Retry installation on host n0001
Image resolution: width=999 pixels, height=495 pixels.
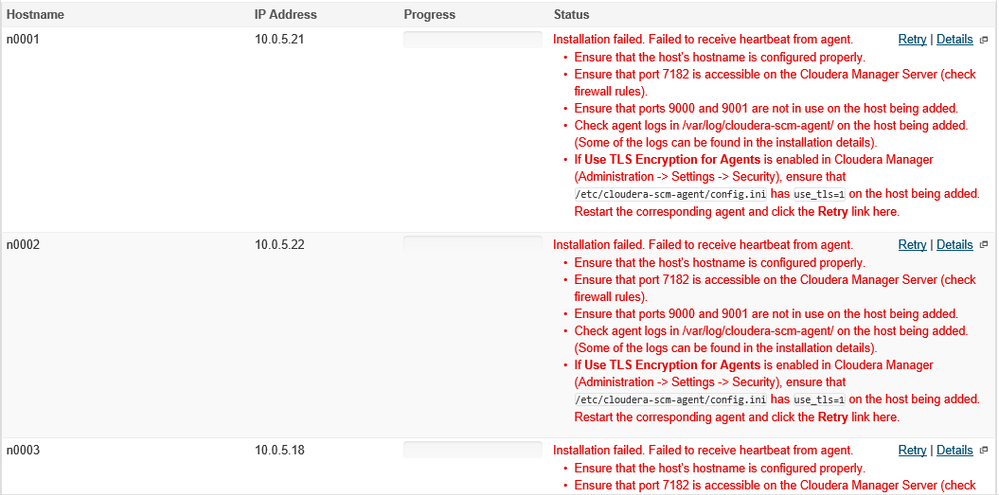coord(912,40)
